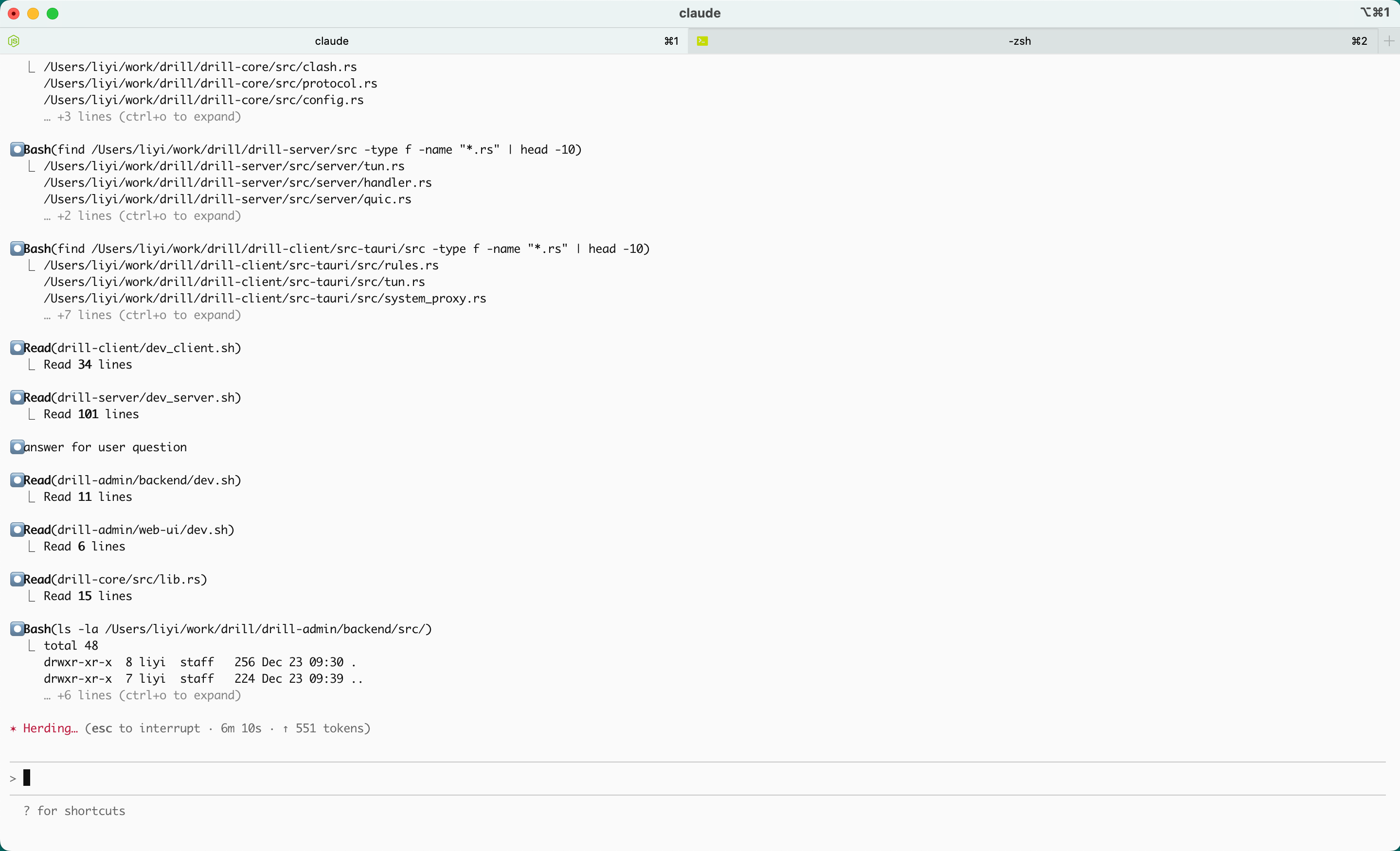Viewport: 1400px width, 851px height.
Task: Click bullet icon beside 'answer for user question'
Action: pos(17,447)
